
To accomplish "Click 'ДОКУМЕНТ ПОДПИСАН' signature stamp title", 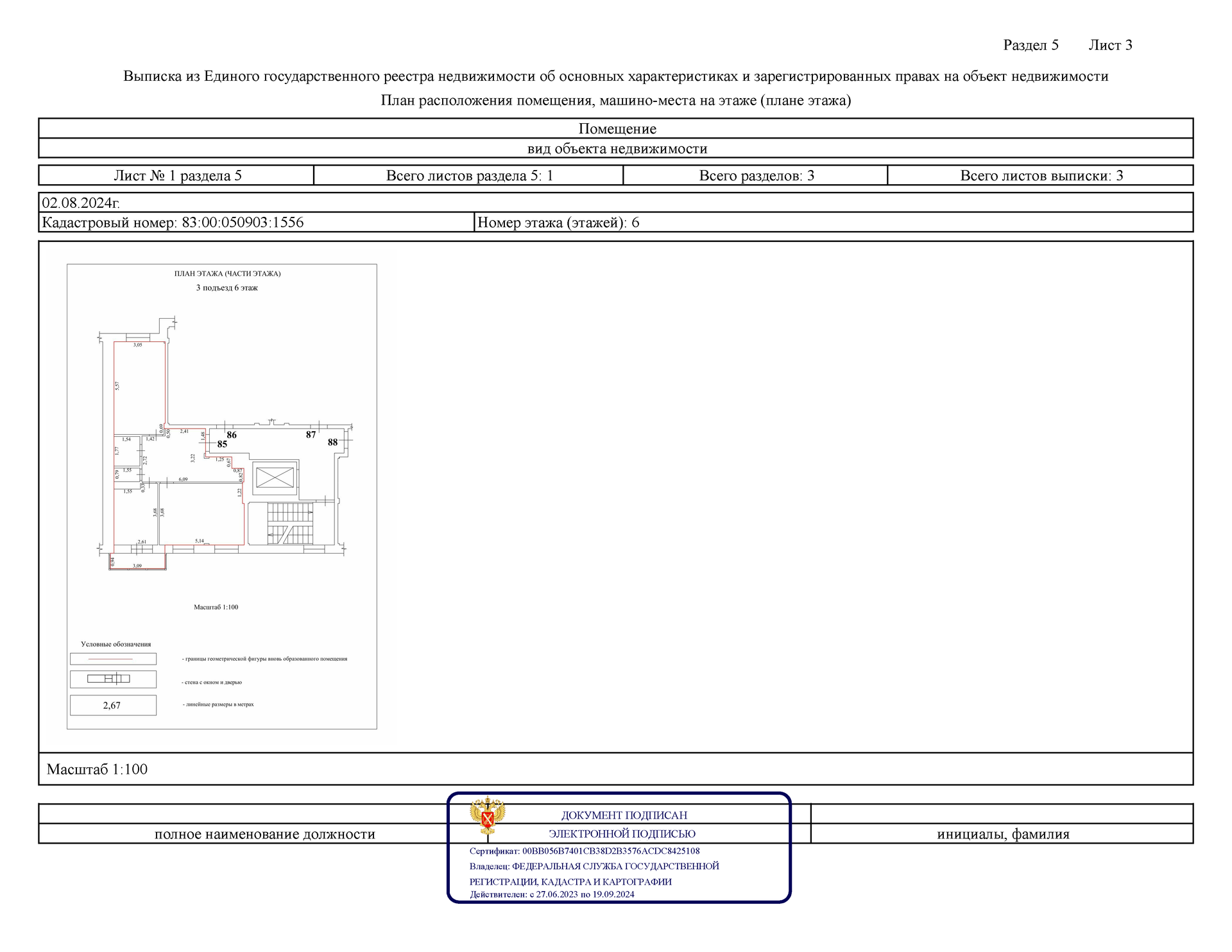I will pos(624,815).
